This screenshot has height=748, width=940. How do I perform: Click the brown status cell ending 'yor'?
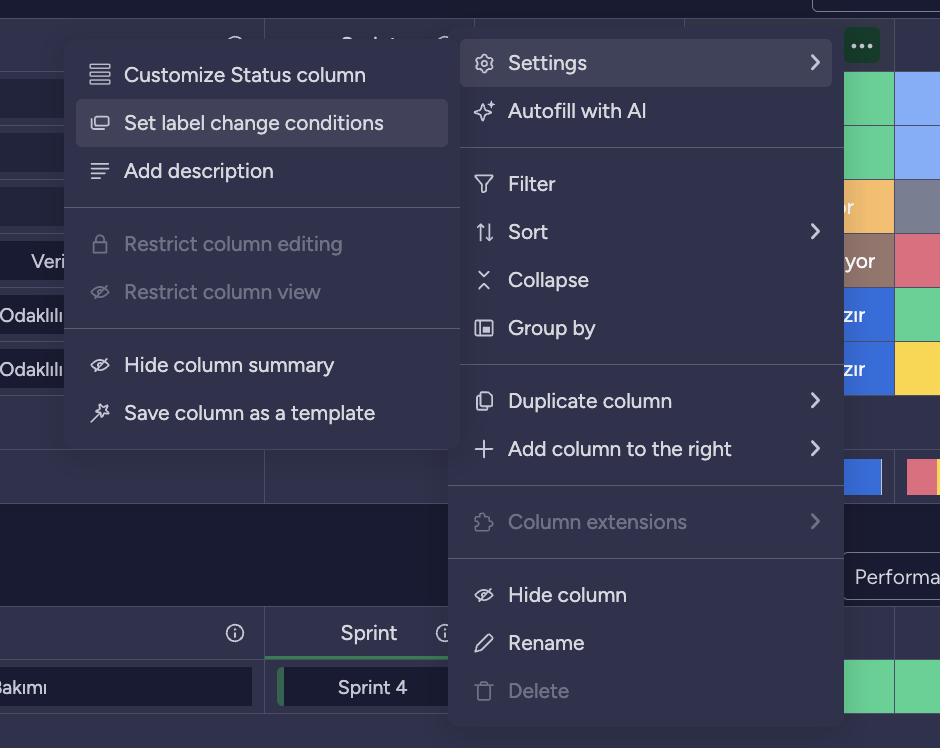pos(869,261)
